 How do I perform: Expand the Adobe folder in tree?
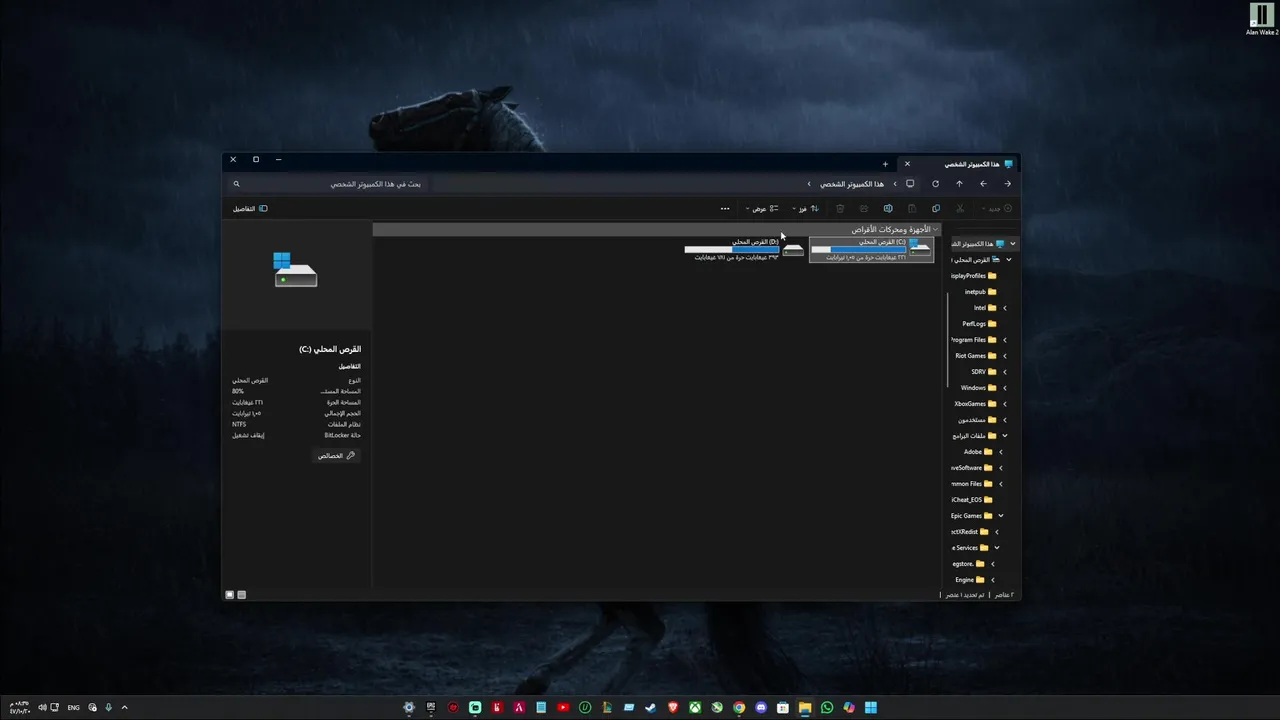(x=1000, y=452)
